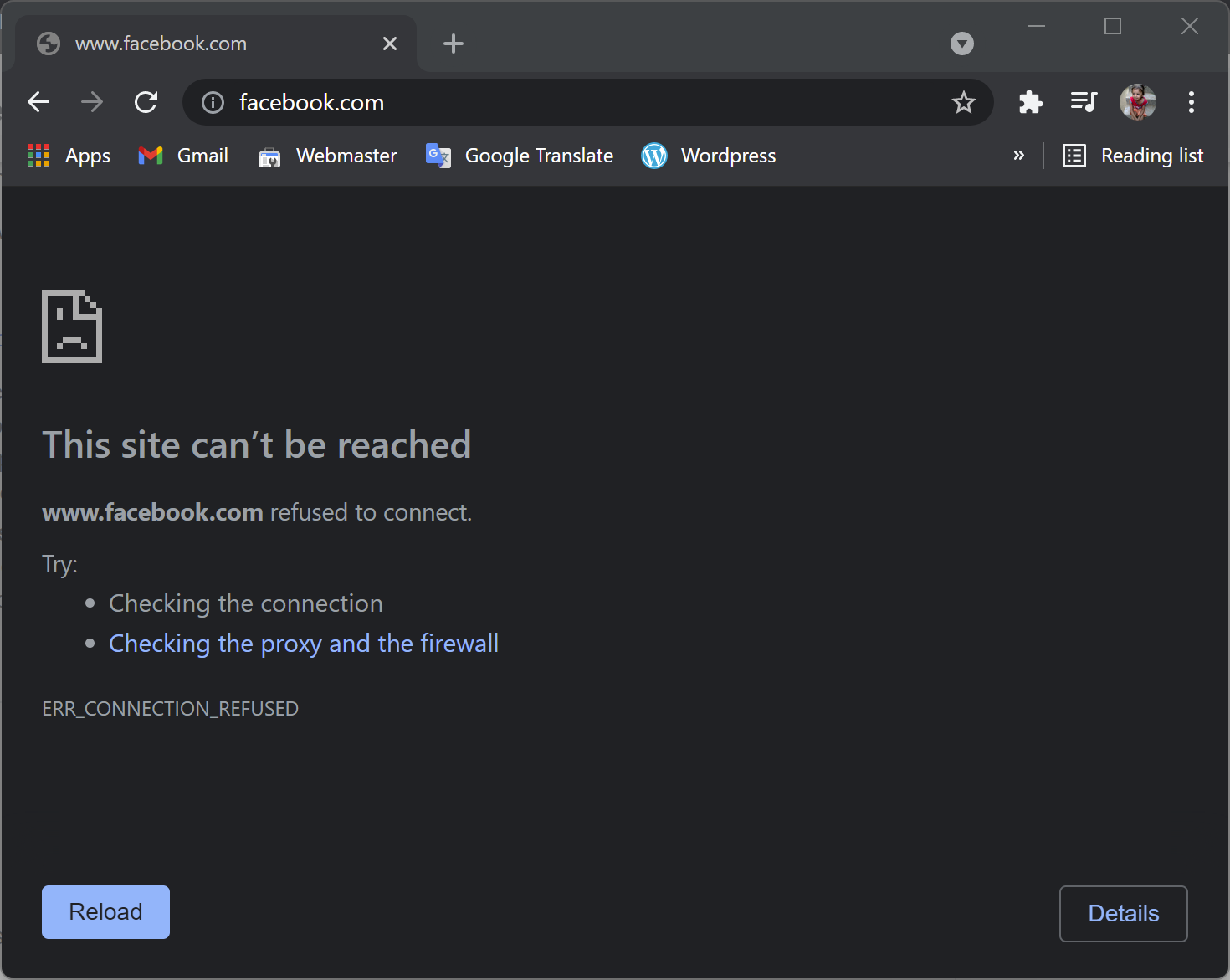Close the www.facebook.com tab
The width and height of the screenshot is (1230, 980).
(390, 44)
